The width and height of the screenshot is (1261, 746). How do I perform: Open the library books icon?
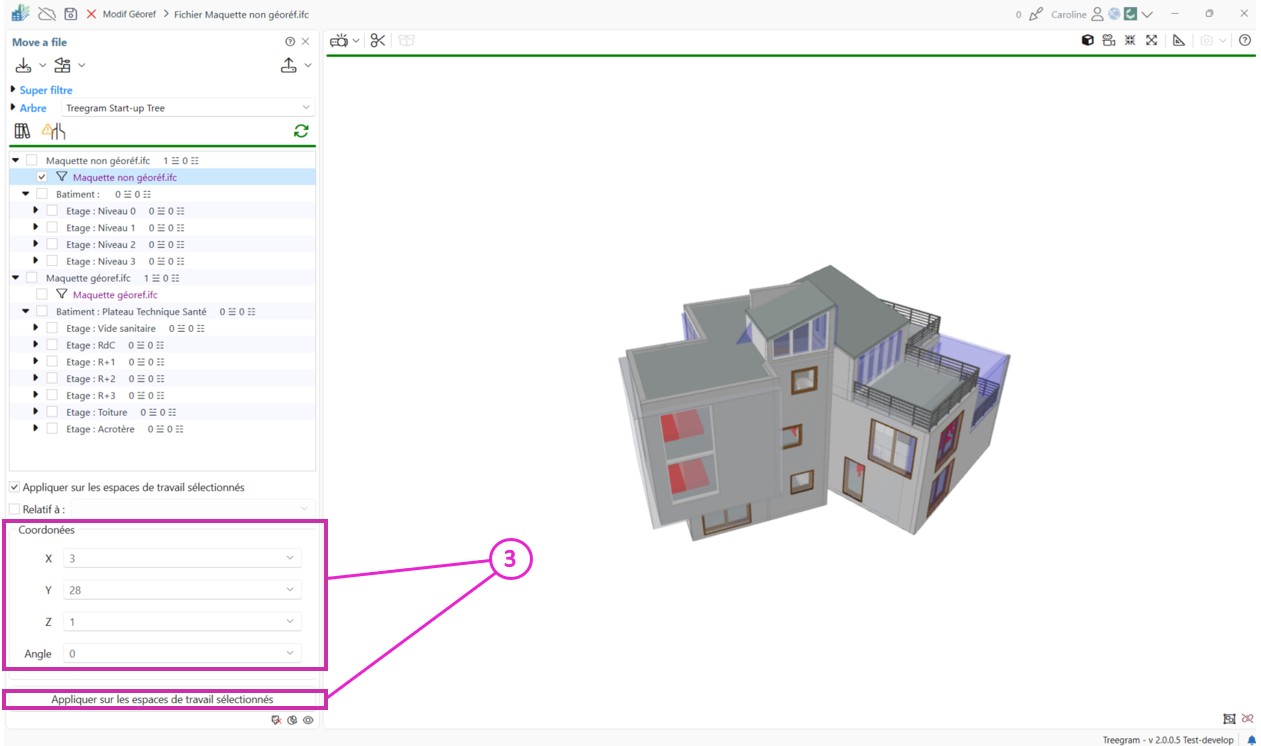(22, 131)
